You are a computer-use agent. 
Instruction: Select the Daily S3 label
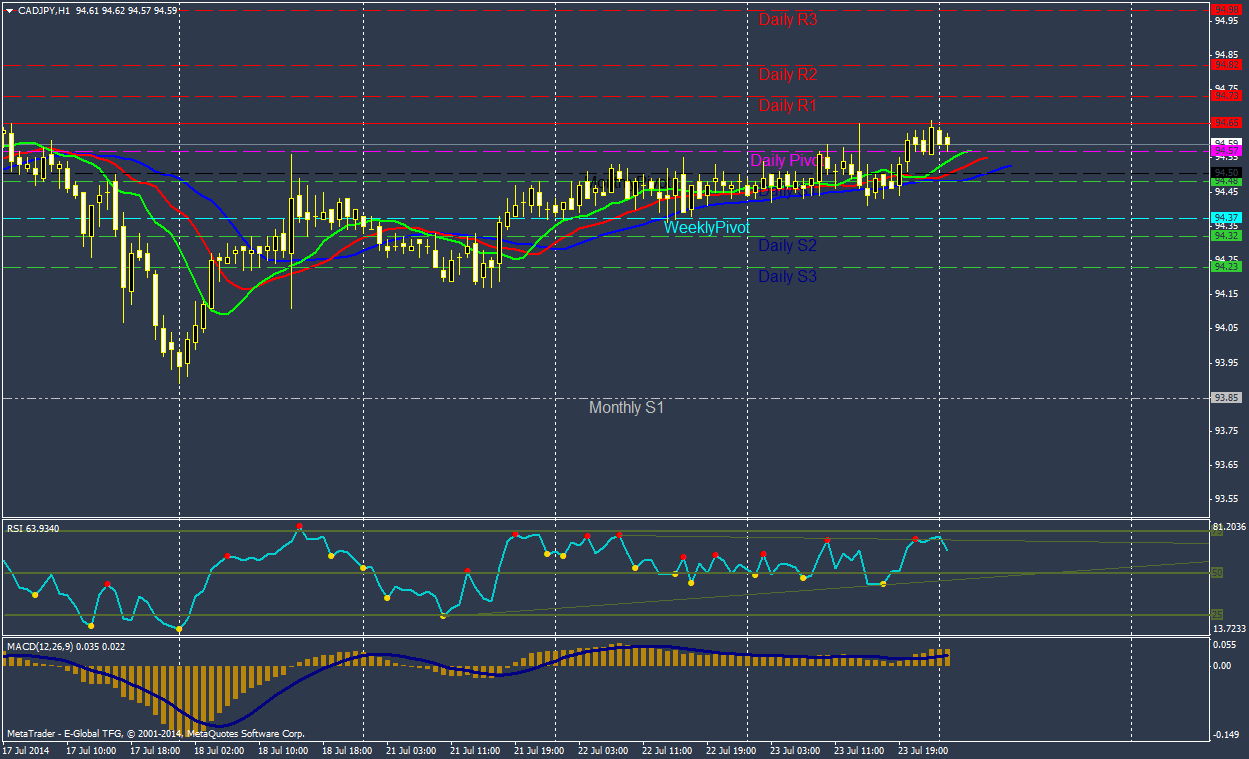(x=787, y=276)
